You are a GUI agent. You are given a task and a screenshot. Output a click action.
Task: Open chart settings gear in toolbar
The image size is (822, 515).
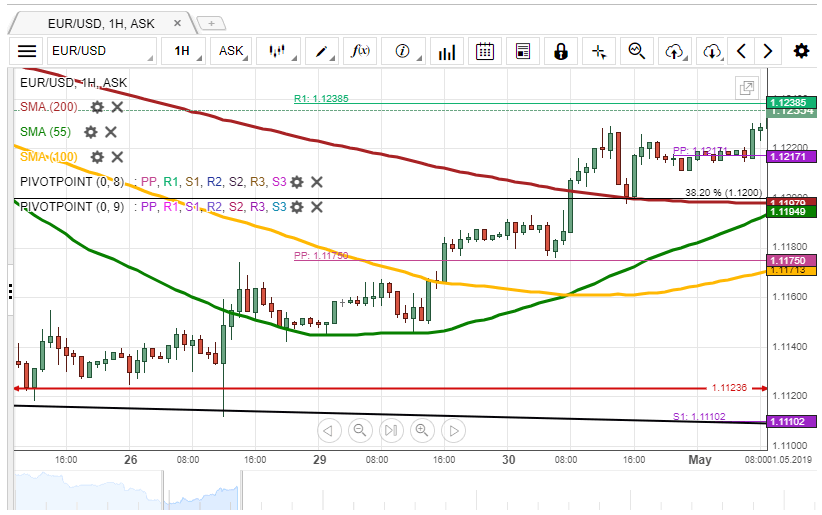(x=801, y=51)
